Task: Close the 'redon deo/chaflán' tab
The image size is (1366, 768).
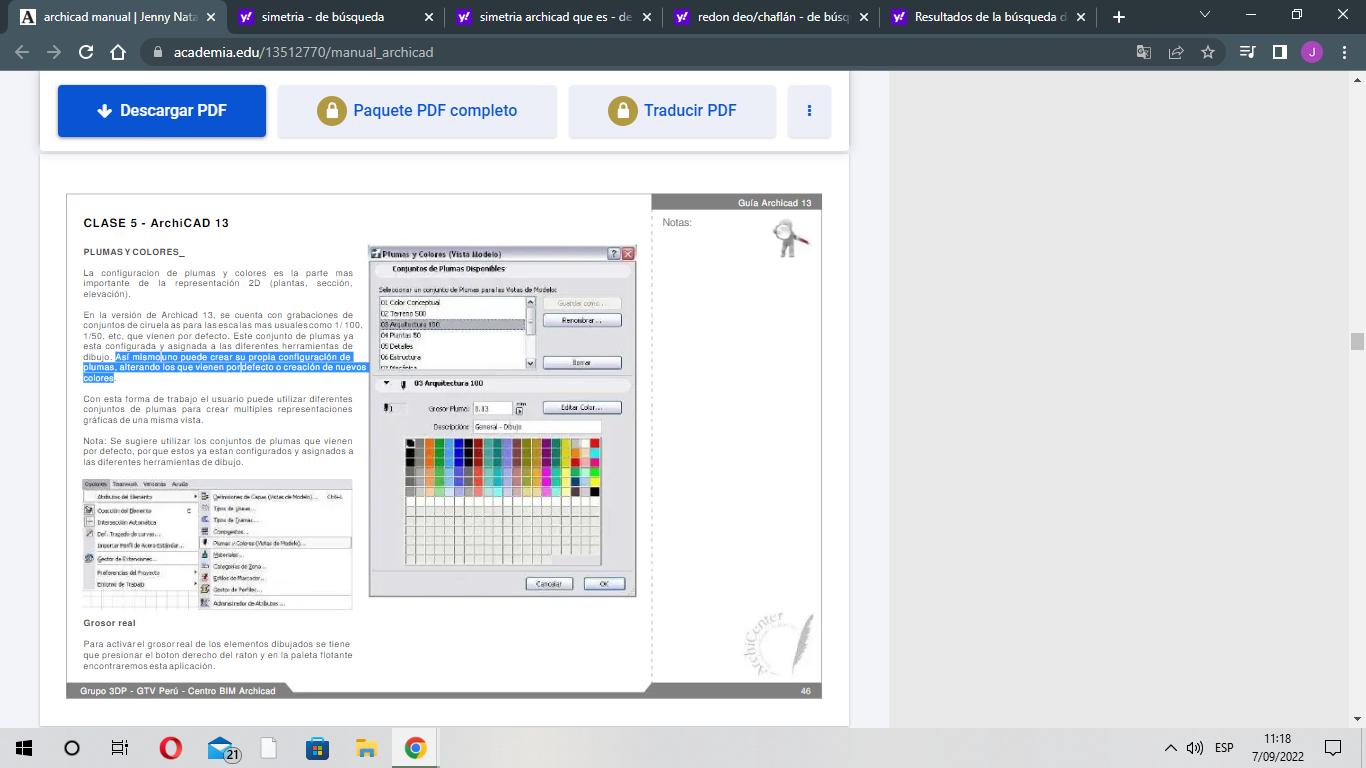Action: [865, 17]
